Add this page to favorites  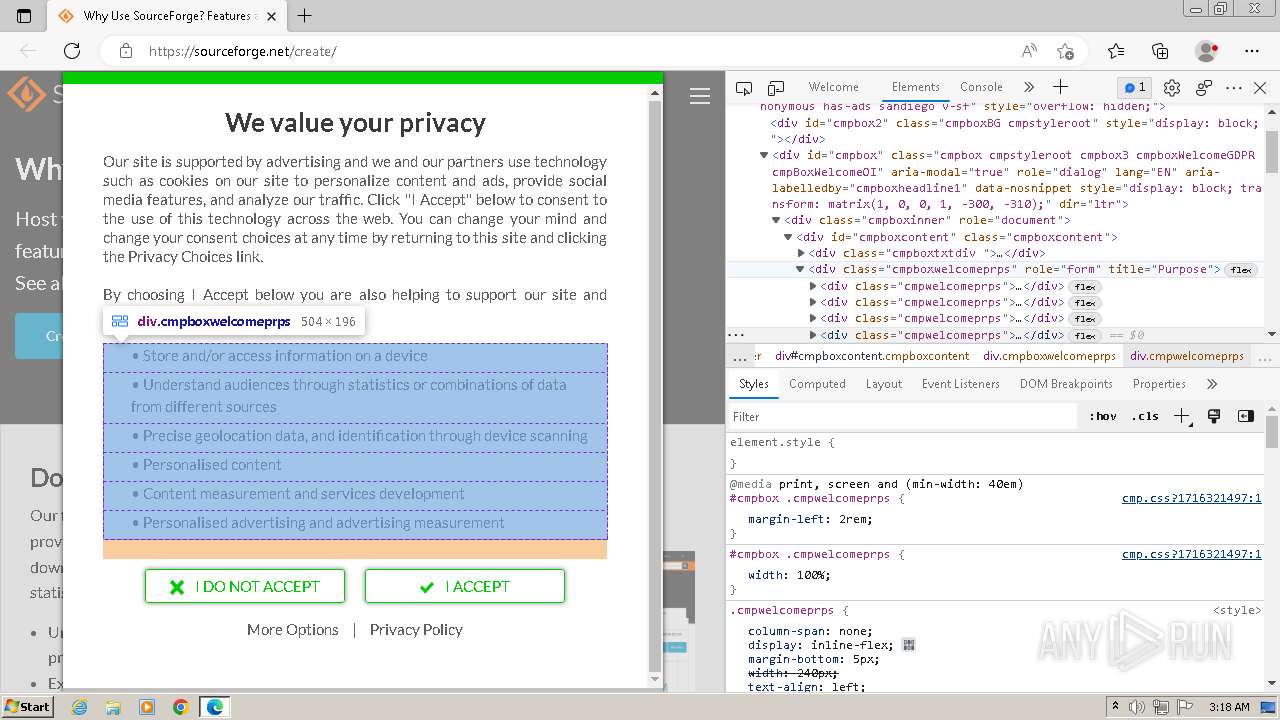tap(1065, 51)
